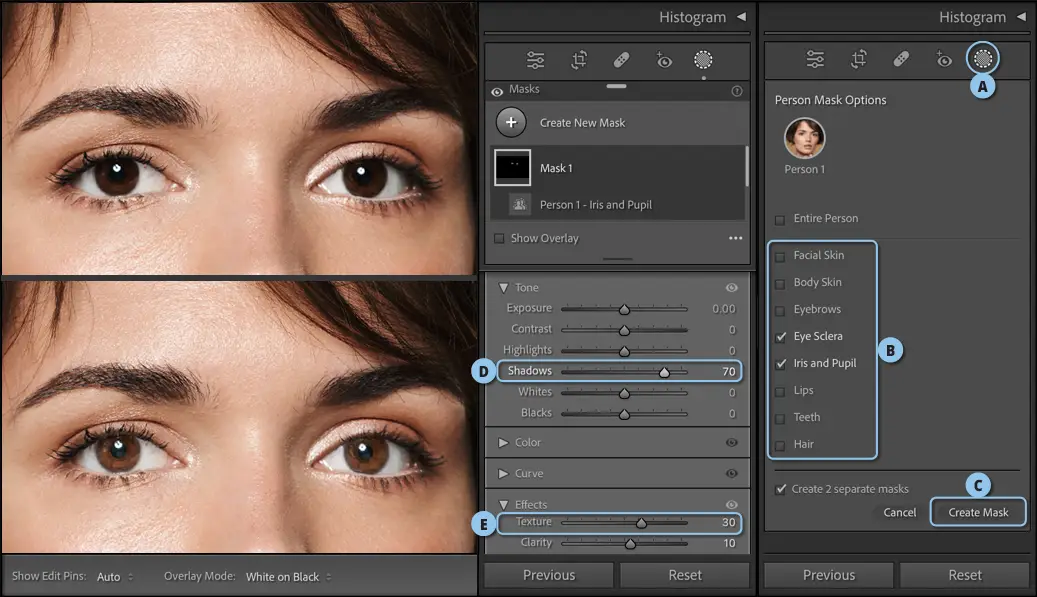Select Person 1 - Iris and Pupil component
The height and width of the screenshot is (597, 1037).
click(595, 205)
